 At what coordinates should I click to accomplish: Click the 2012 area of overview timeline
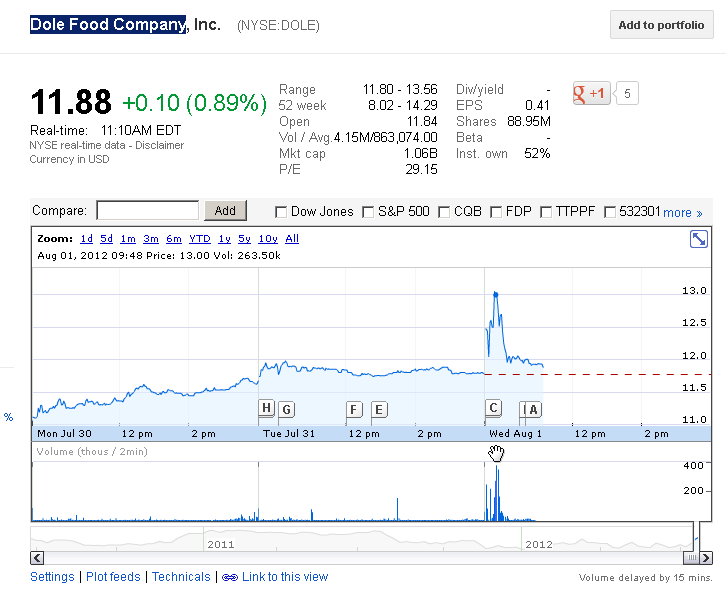tap(538, 544)
